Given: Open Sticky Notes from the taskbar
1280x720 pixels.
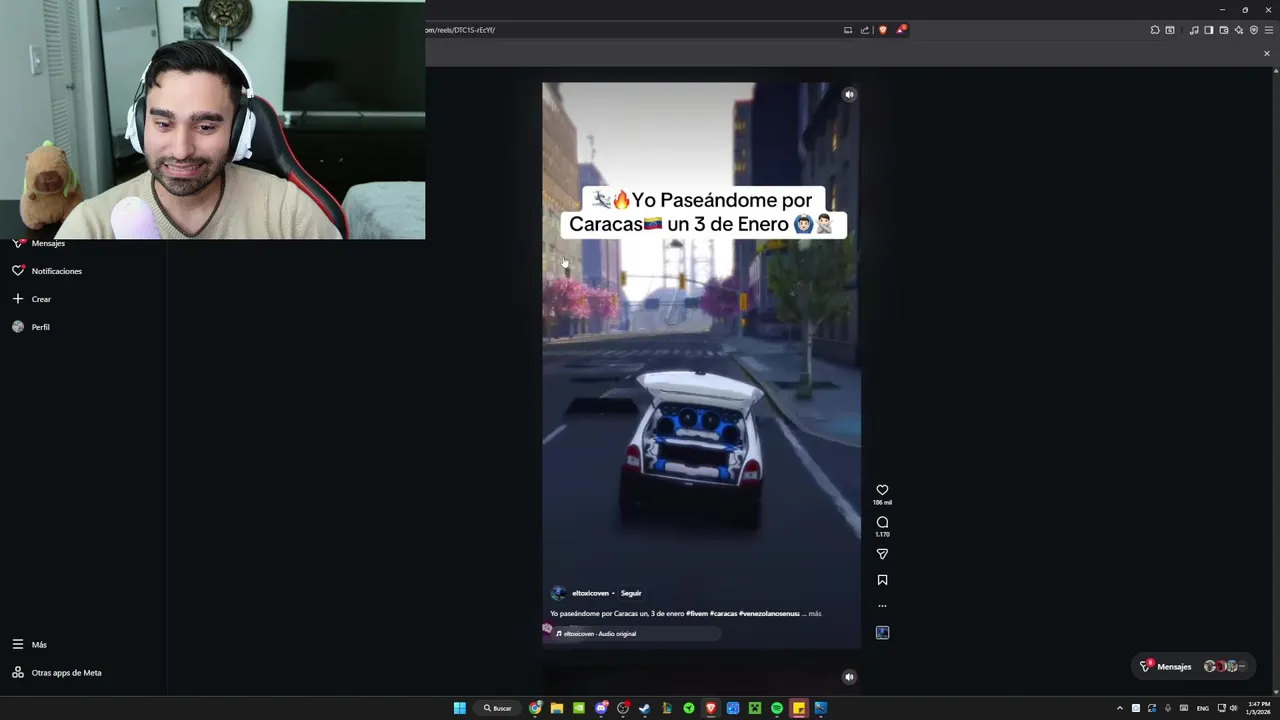Looking at the screenshot, I should pos(799,708).
